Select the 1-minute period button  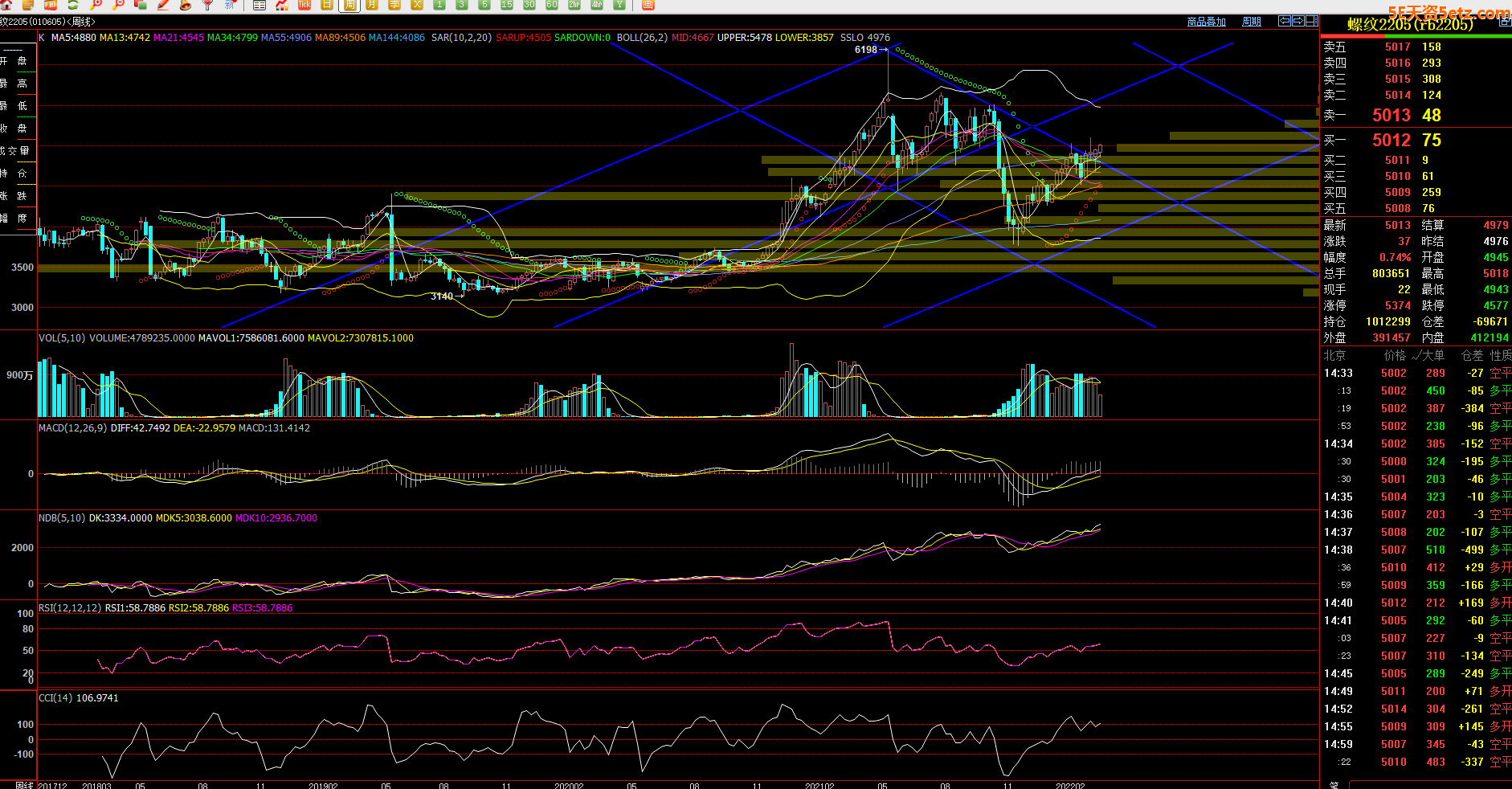(x=439, y=4)
